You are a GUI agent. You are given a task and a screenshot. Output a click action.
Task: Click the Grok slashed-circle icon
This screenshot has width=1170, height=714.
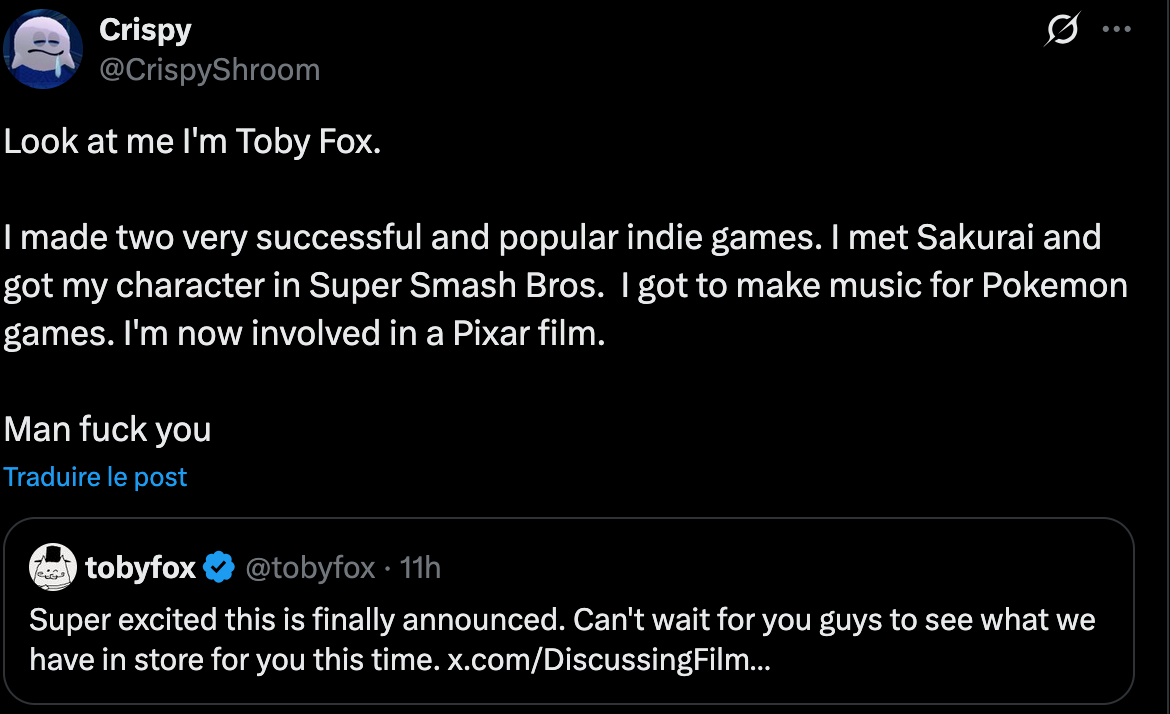pyautogui.click(x=1061, y=31)
